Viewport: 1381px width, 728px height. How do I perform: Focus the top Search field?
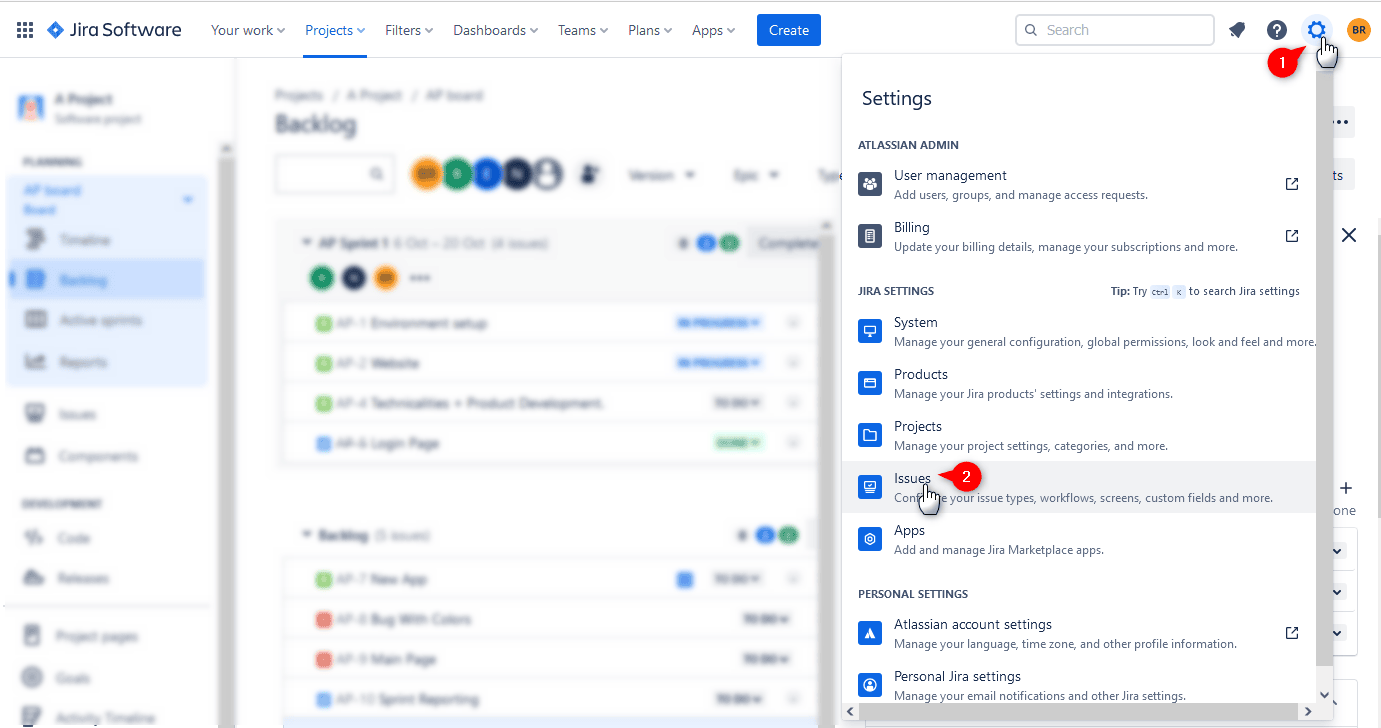pos(1115,30)
